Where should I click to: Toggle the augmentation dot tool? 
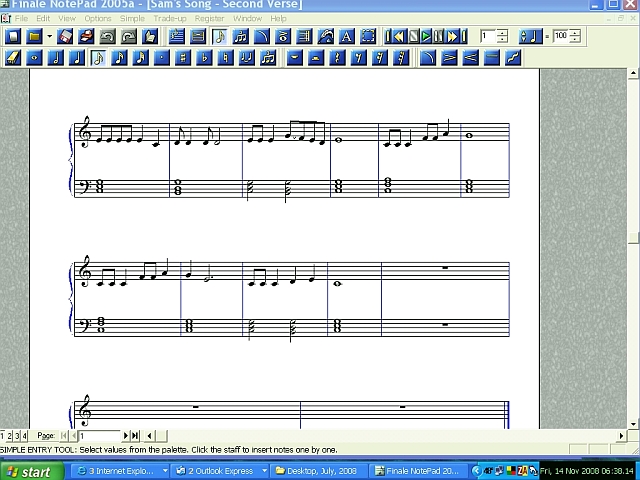[163, 57]
